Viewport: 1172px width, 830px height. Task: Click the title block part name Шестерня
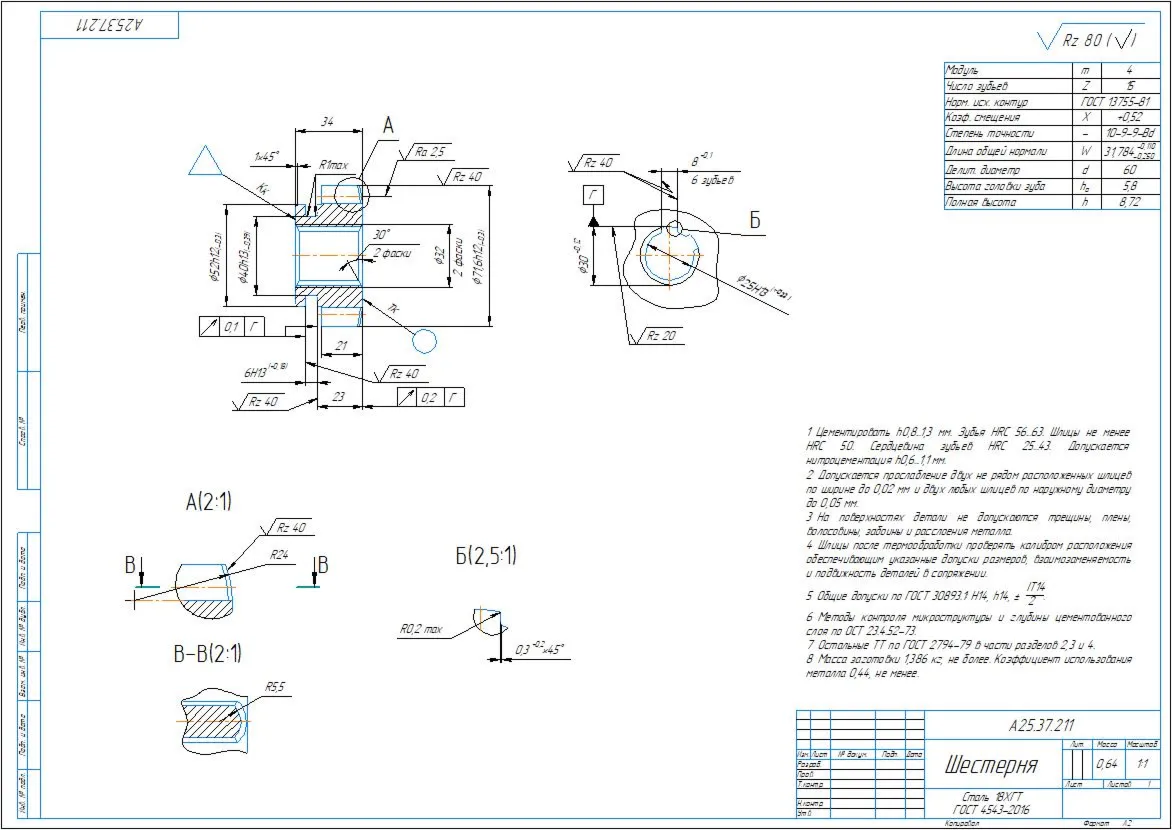(991, 765)
